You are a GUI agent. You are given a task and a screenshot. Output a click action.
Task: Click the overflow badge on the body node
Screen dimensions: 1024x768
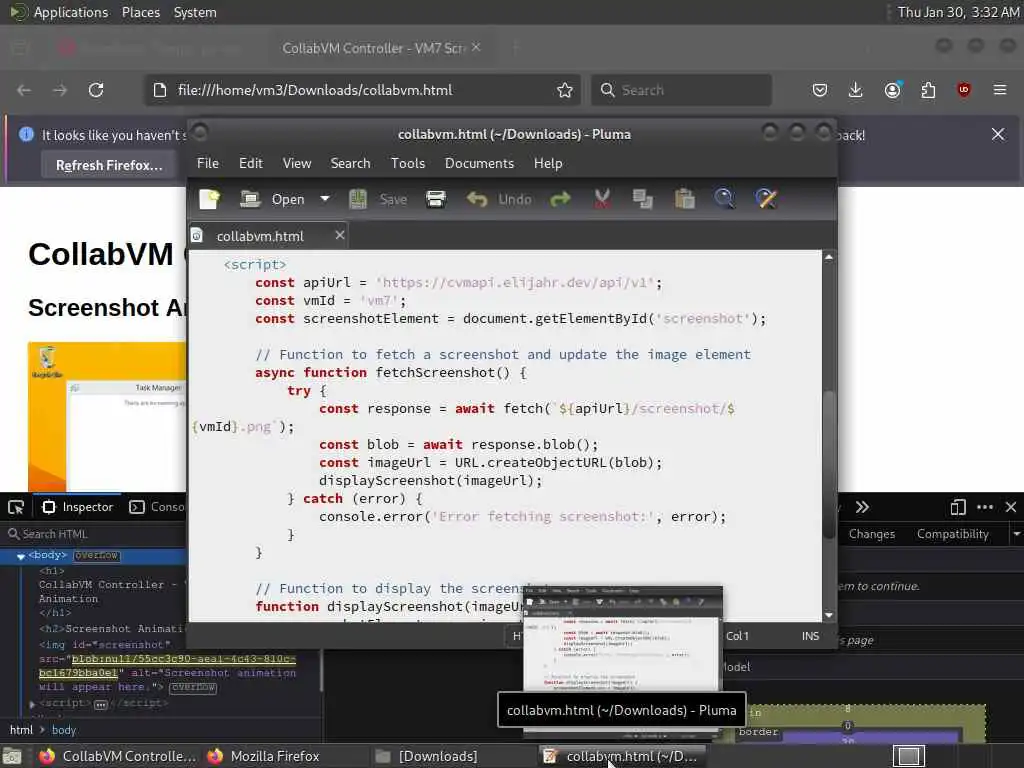pyautogui.click(x=96, y=556)
